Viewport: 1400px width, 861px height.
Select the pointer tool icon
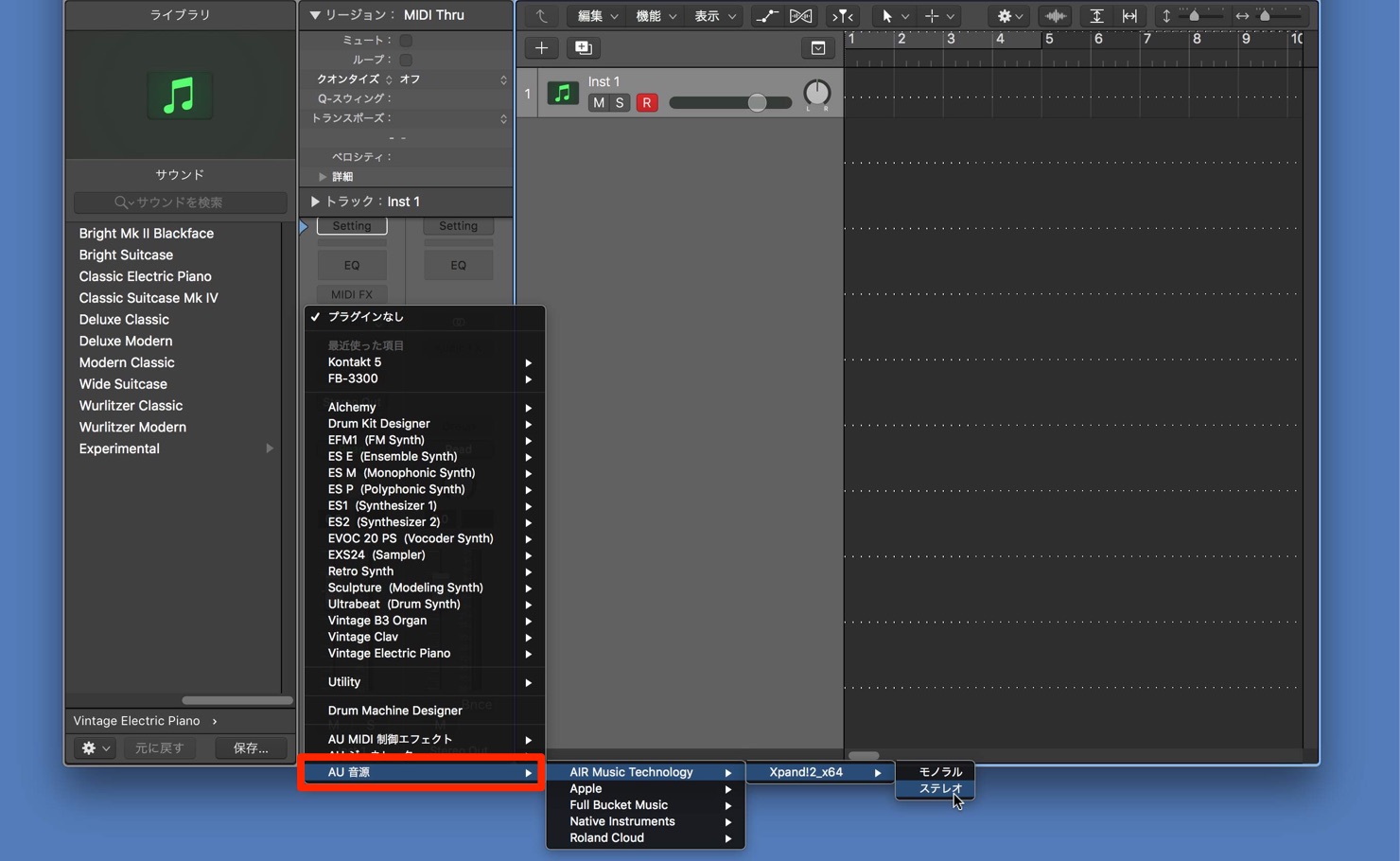point(886,16)
